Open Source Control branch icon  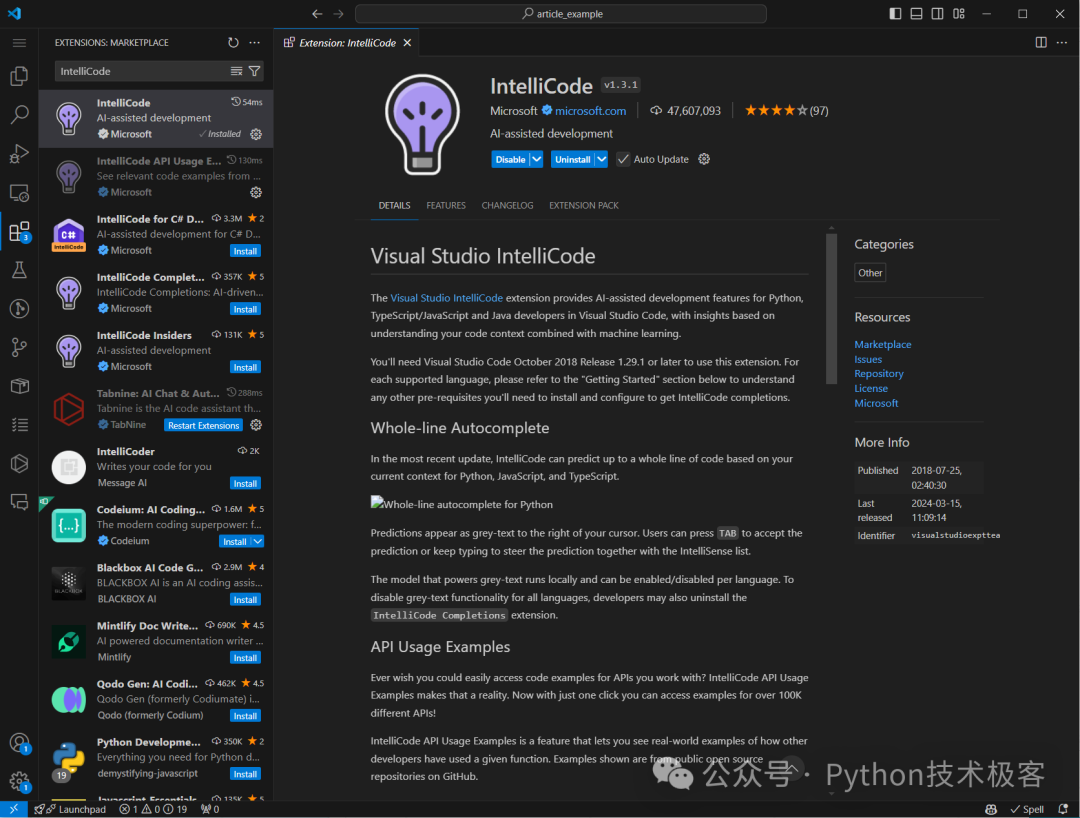coord(19,348)
